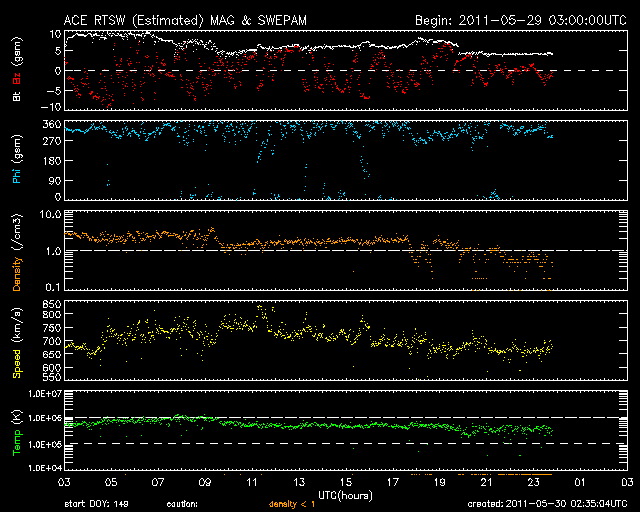This screenshot has height=512, width=640.
Task: Click the 'Phi (gsm)' axis label
Action: tap(17, 160)
